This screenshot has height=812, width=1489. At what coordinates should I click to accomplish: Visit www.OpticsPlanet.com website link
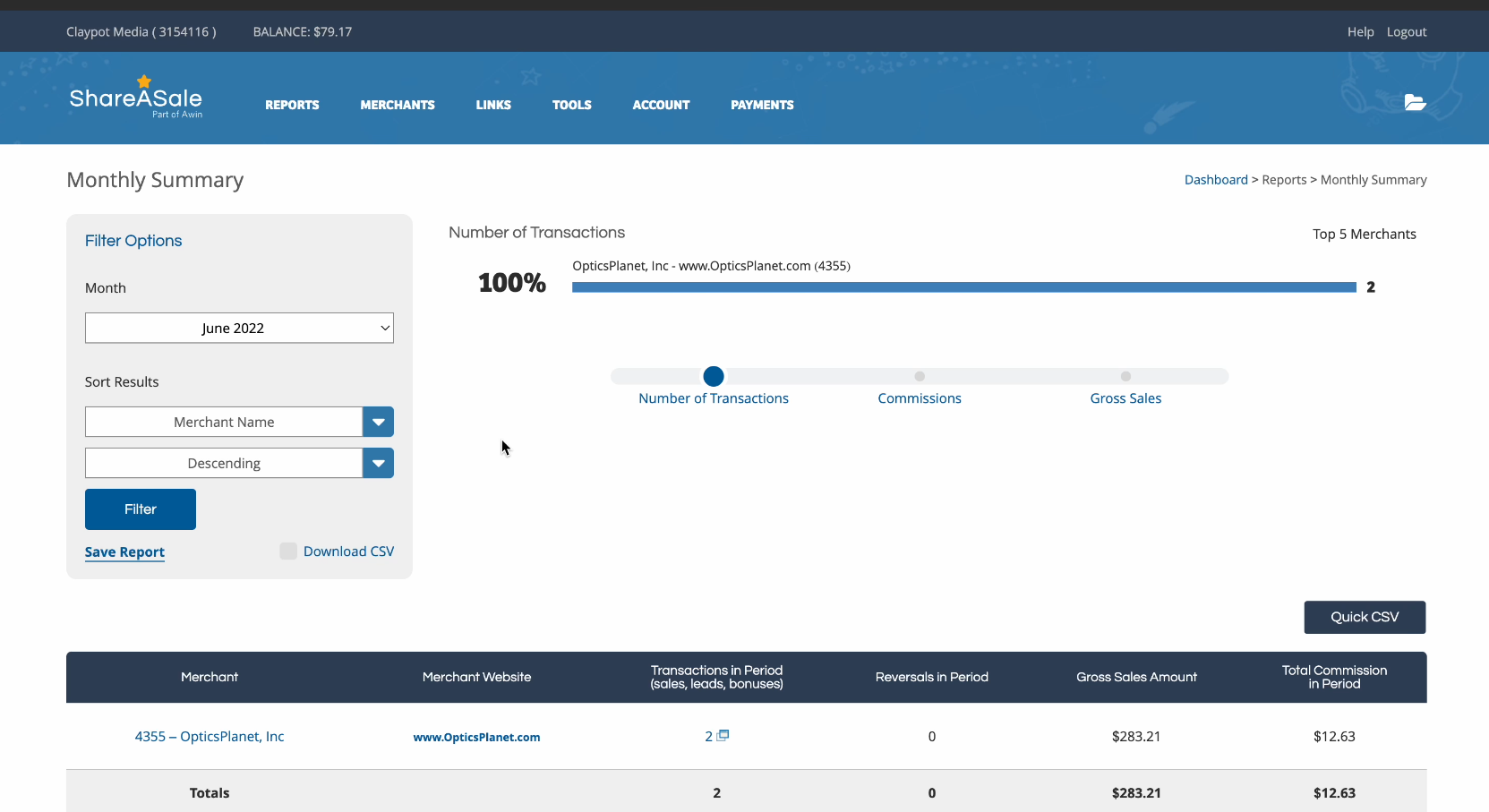point(476,738)
